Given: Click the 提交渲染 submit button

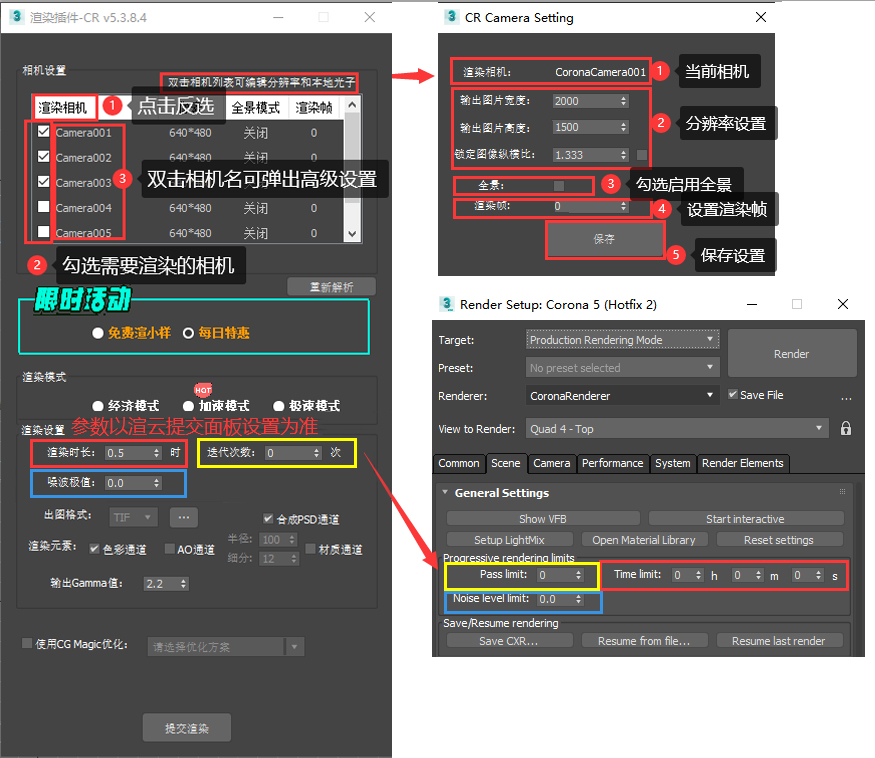Looking at the screenshot, I should pos(187,728).
